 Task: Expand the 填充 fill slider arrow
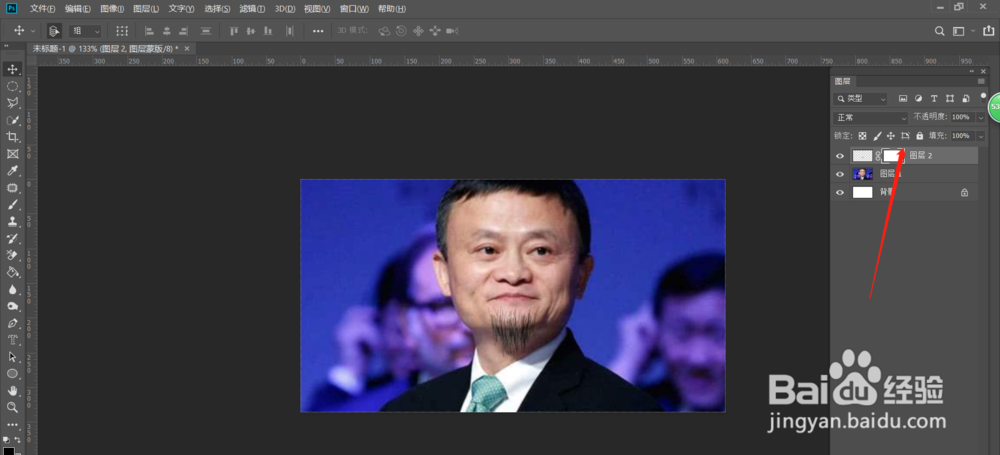(981, 136)
